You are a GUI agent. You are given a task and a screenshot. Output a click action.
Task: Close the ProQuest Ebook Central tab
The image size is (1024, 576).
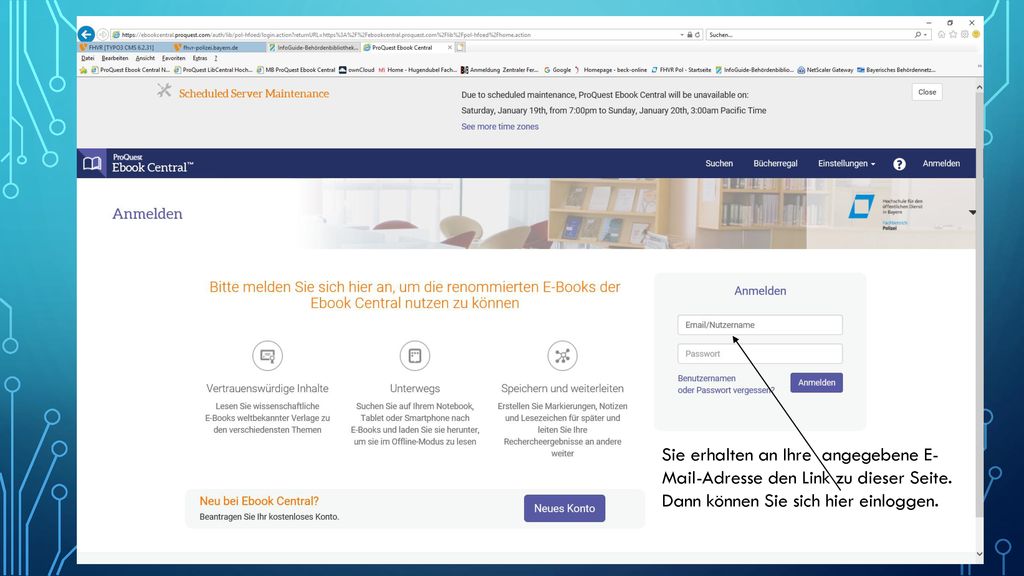(x=449, y=48)
